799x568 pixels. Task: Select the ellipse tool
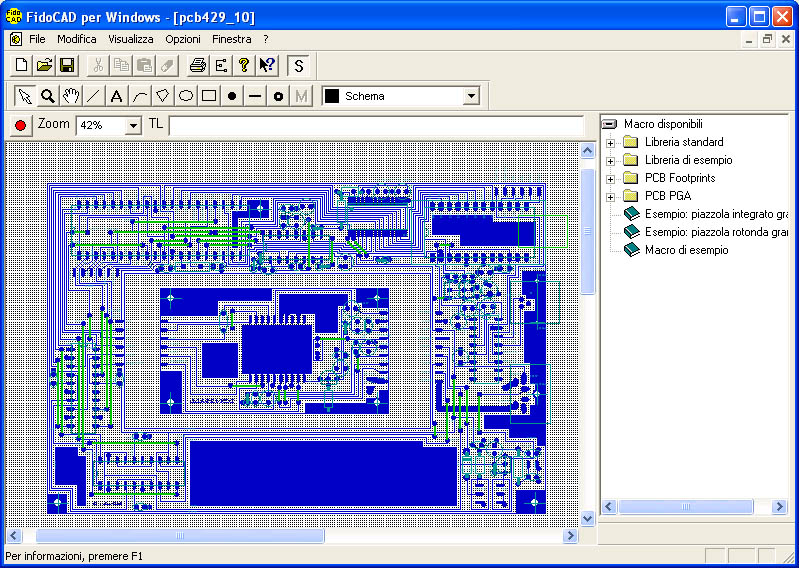click(186, 96)
